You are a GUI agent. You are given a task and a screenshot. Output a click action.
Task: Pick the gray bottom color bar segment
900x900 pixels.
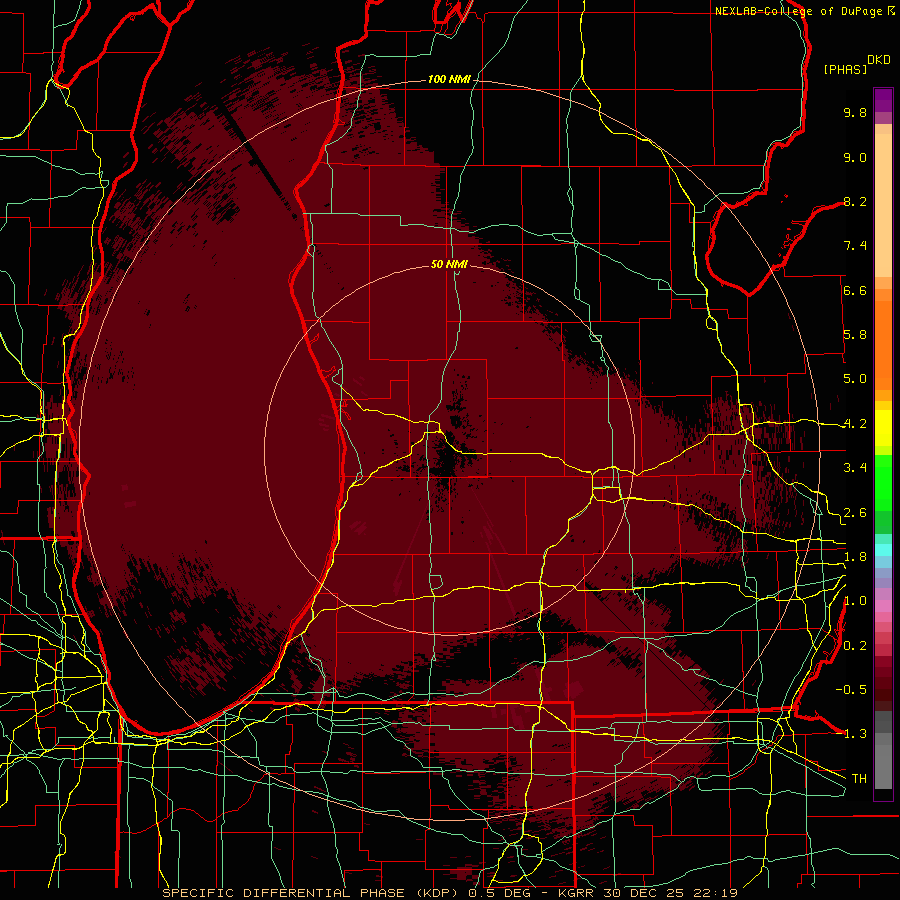pos(883,766)
